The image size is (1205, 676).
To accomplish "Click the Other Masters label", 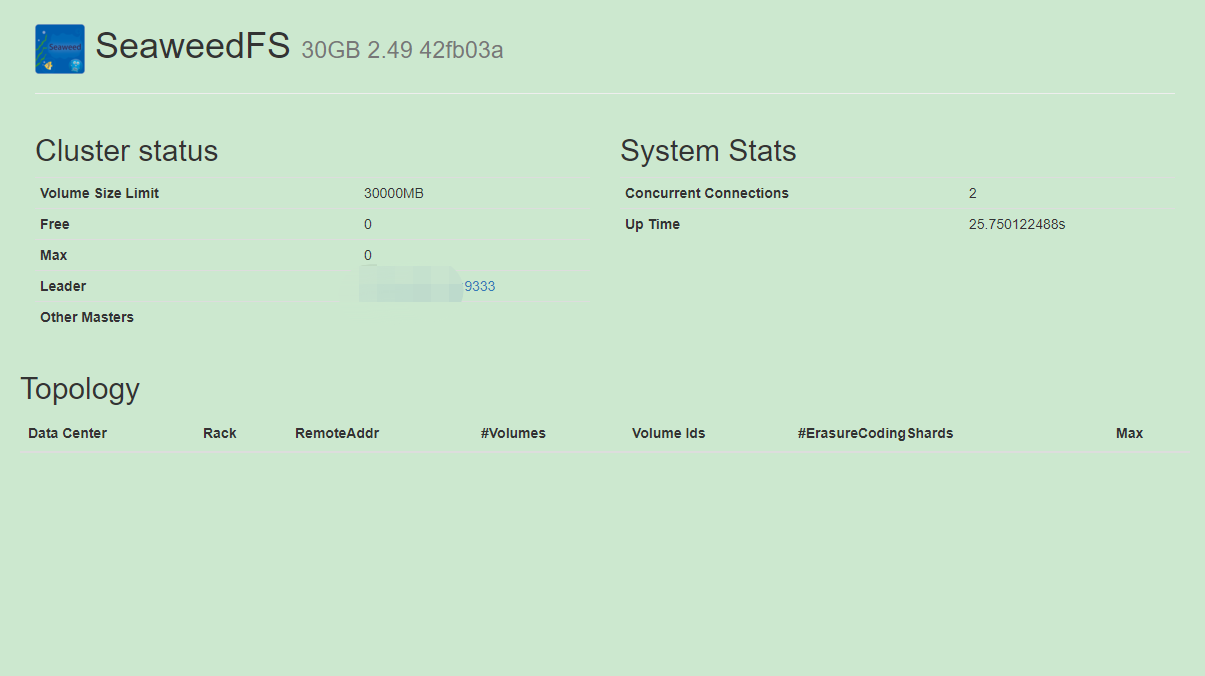I will click(87, 317).
